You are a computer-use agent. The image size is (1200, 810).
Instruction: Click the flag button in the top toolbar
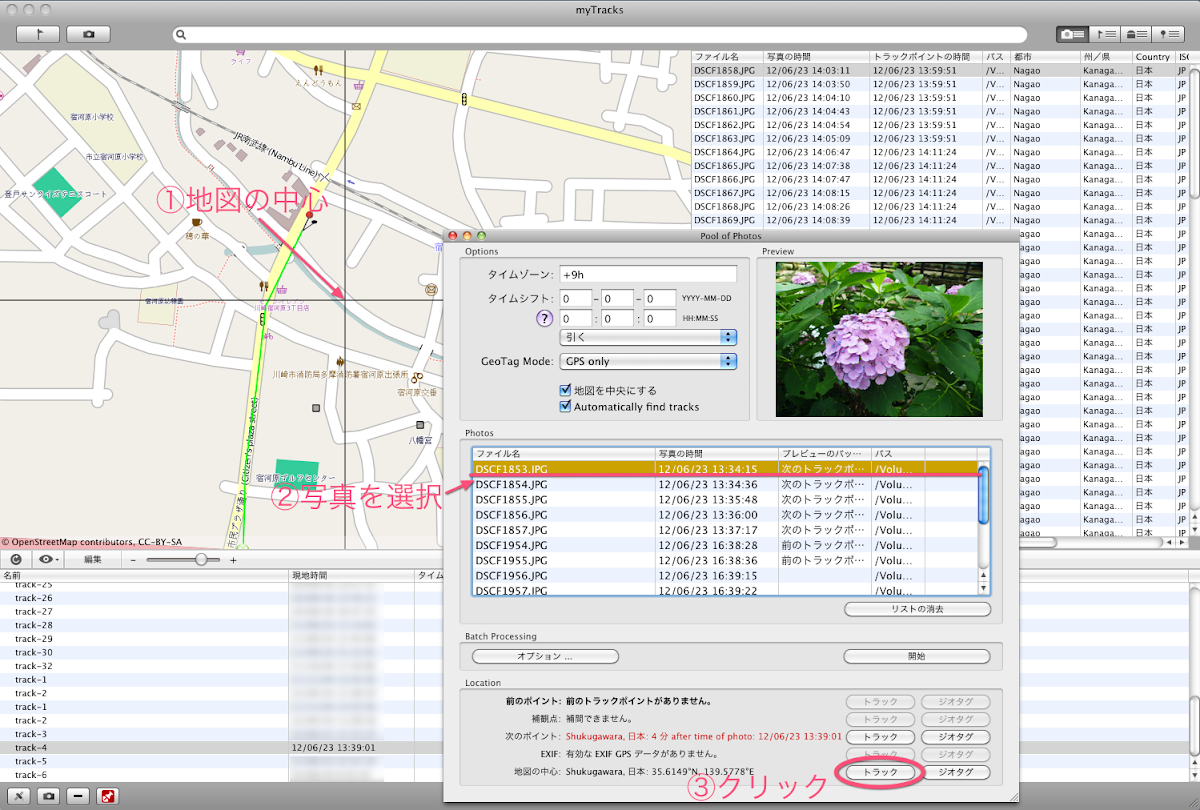click(37, 34)
